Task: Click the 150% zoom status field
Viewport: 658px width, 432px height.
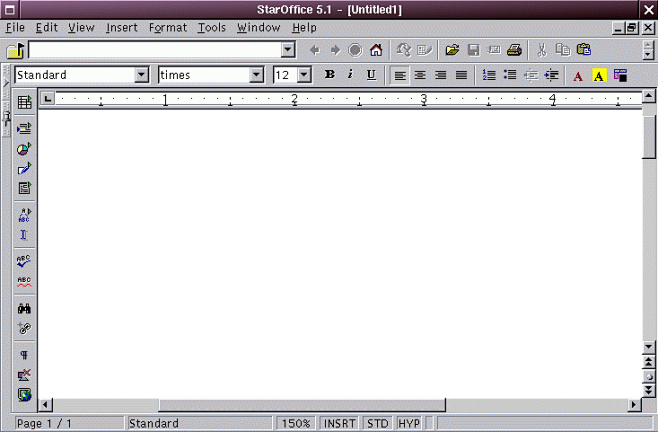Action: [x=295, y=423]
